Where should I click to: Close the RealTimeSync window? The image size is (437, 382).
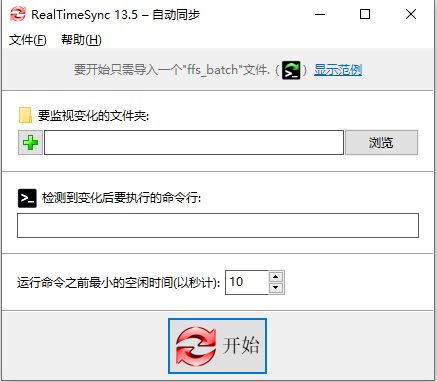click(x=411, y=14)
